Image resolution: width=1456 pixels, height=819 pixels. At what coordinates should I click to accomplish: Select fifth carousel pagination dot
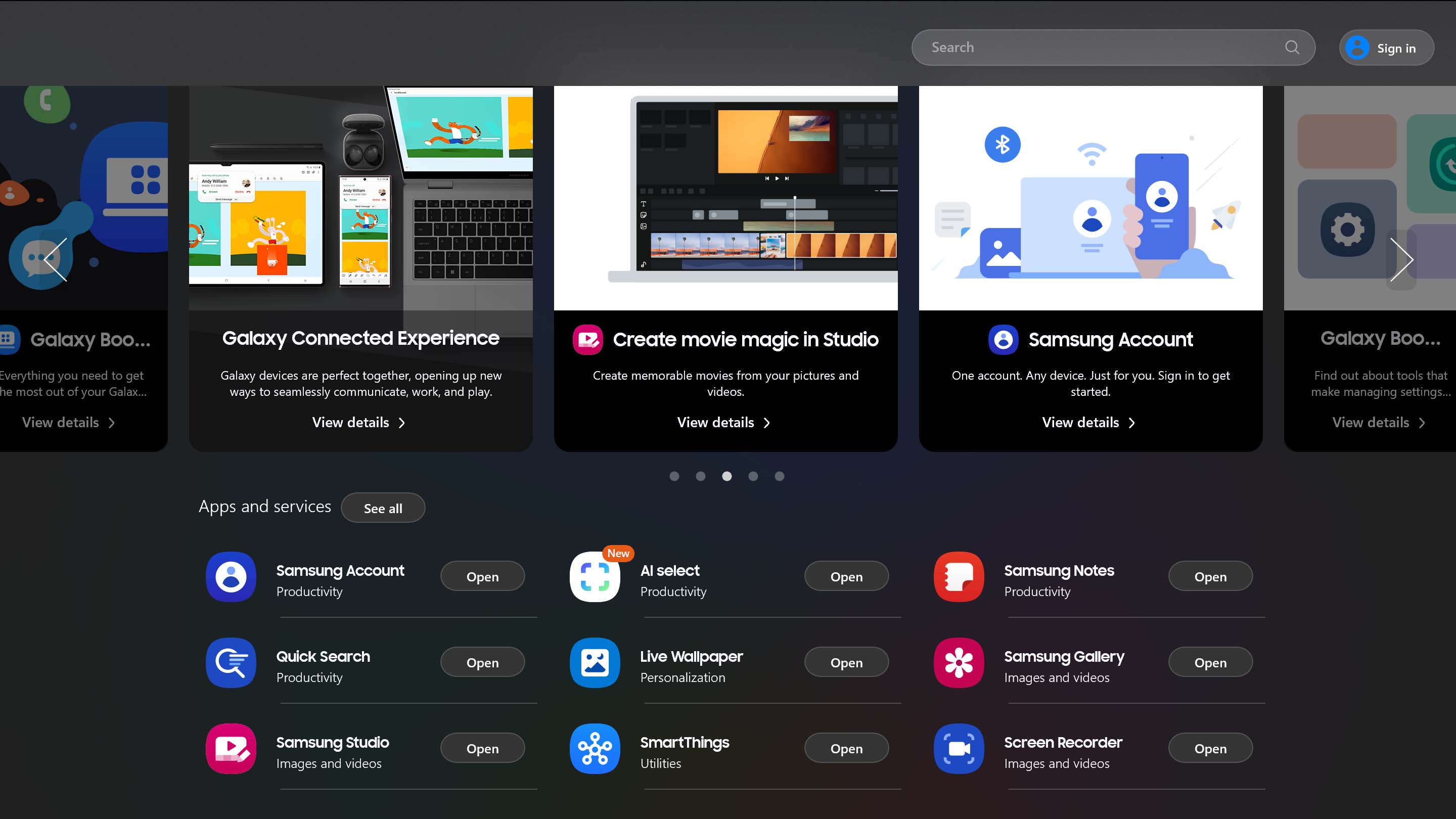point(780,475)
